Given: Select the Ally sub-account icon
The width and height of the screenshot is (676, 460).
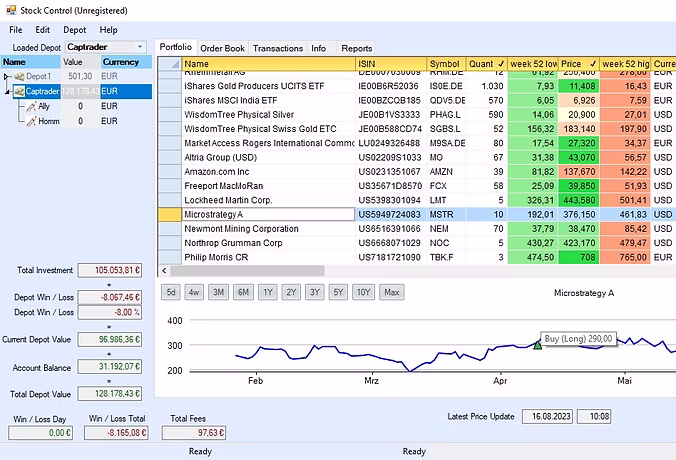Looking at the screenshot, I should click(29, 106).
